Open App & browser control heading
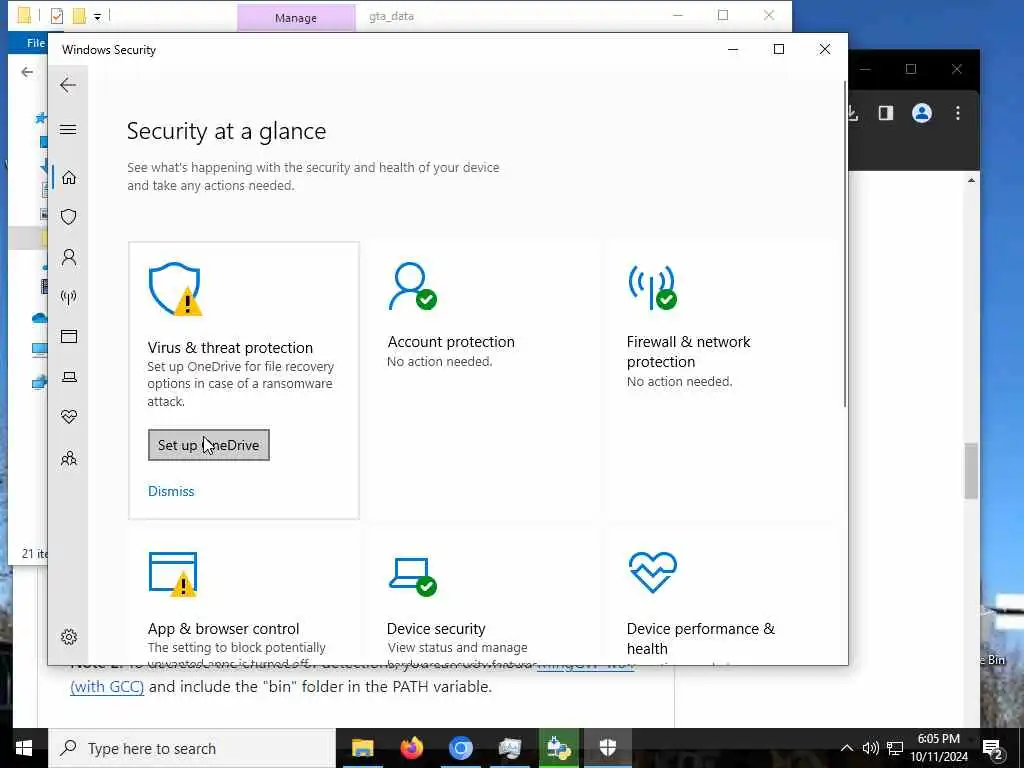Viewport: 1024px width, 768px height. pos(223,628)
